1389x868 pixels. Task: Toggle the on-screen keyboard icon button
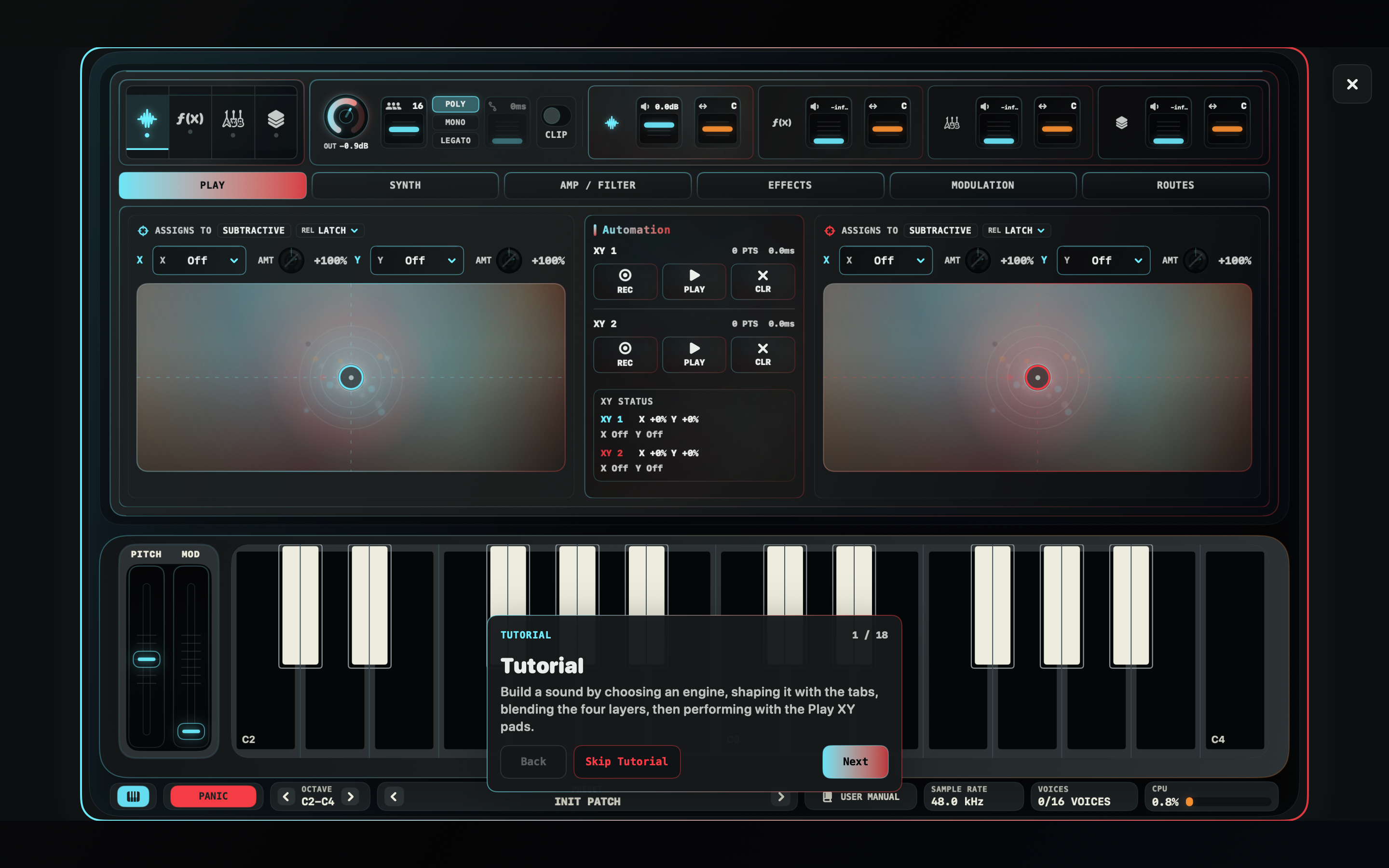coord(133,796)
